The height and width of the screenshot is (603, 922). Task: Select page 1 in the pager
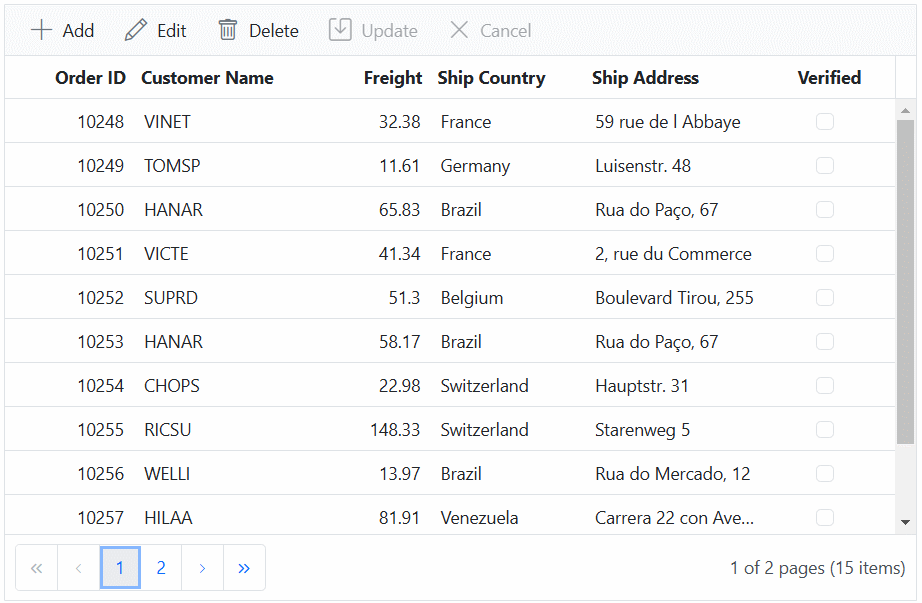click(x=120, y=568)
